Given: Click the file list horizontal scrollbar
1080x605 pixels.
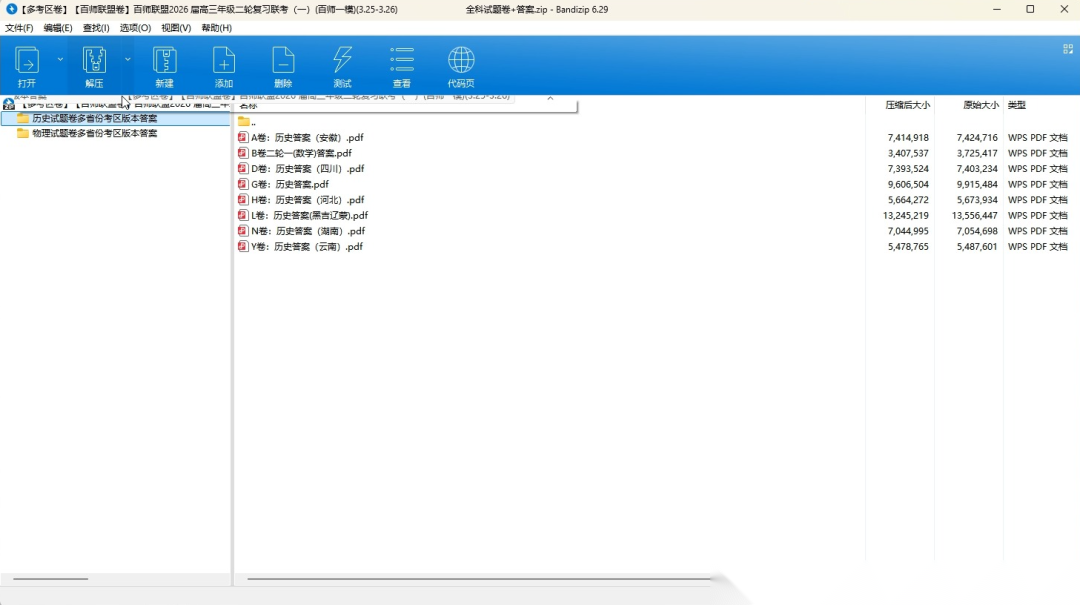Looking at the screenshot, I should pos(480,579).
